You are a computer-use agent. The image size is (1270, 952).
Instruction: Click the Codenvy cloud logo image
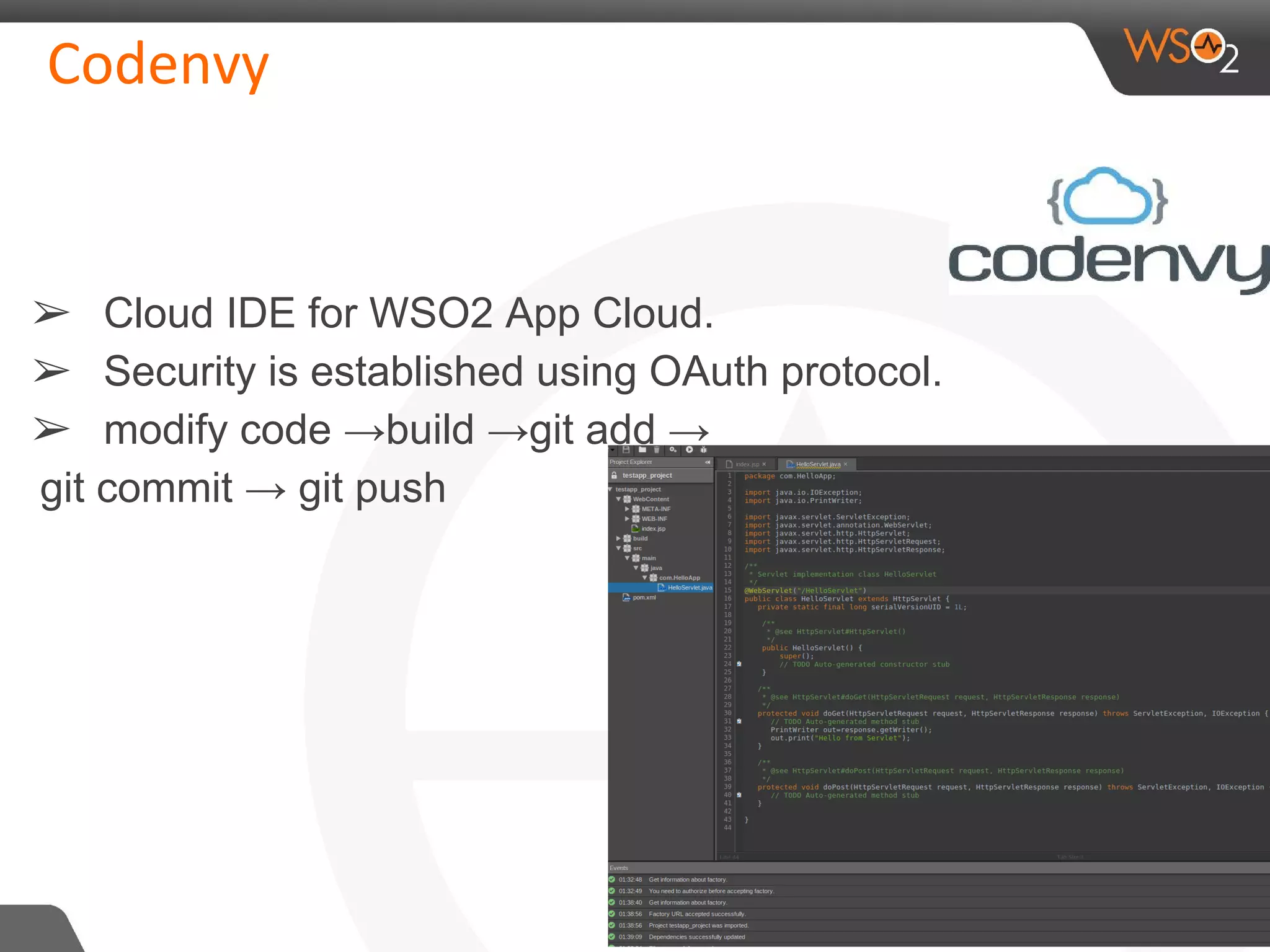pyautogui.click(x=1109, y=229)
